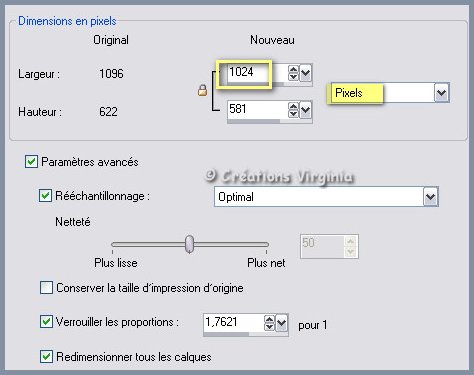The height and width of the screenshot is (375, 474).
Task: Expand the Pixels units dropdown
Action: (441, 92)
